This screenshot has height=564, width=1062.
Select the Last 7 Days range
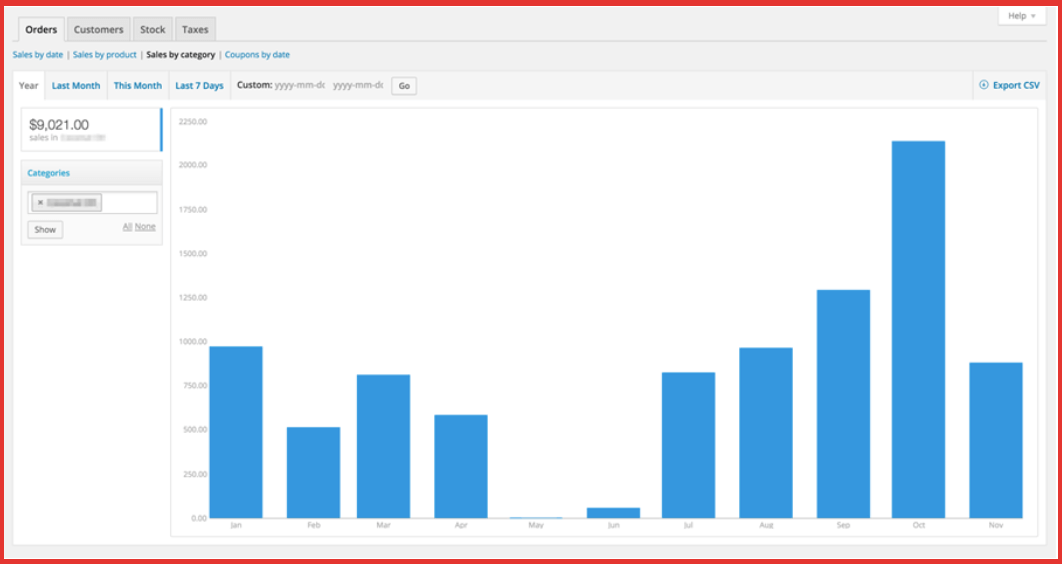199,85
